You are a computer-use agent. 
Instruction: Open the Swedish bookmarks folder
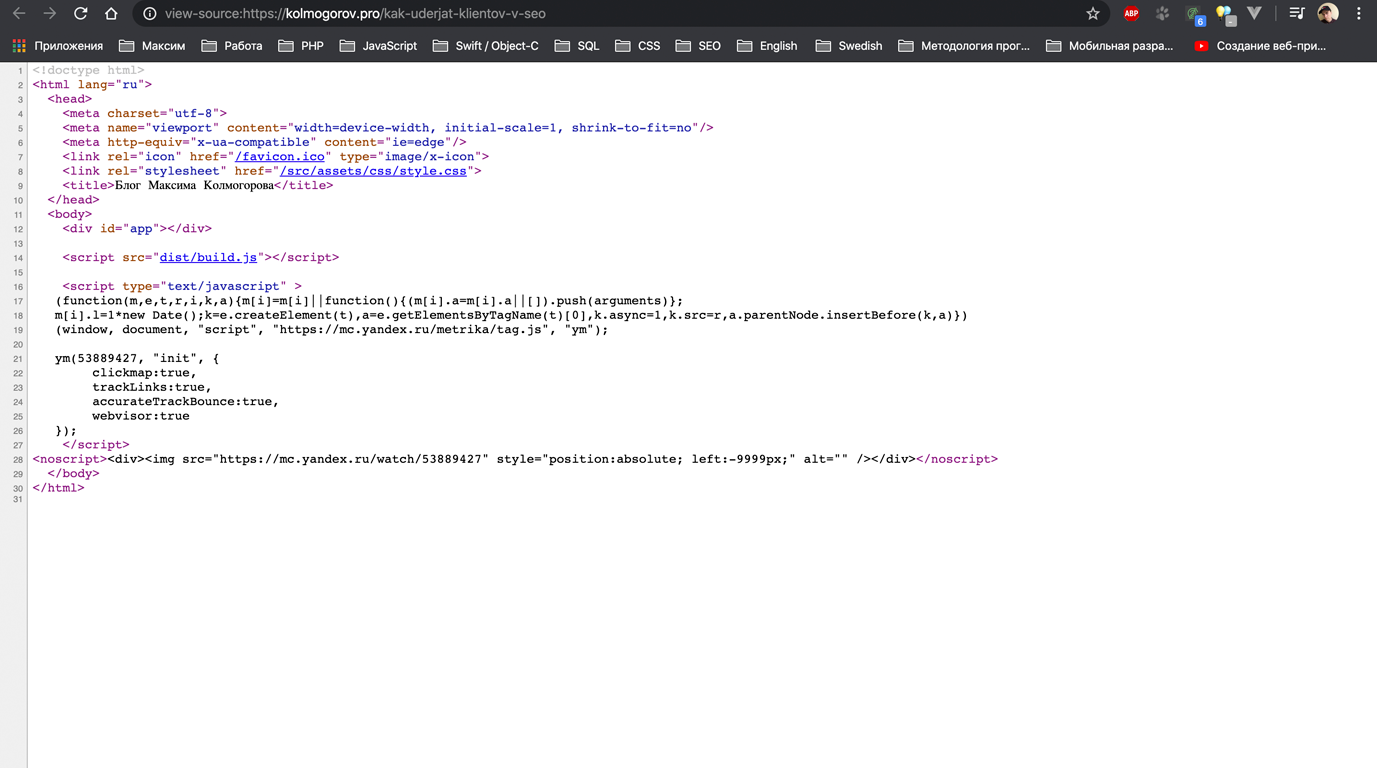tap(849, 46)
